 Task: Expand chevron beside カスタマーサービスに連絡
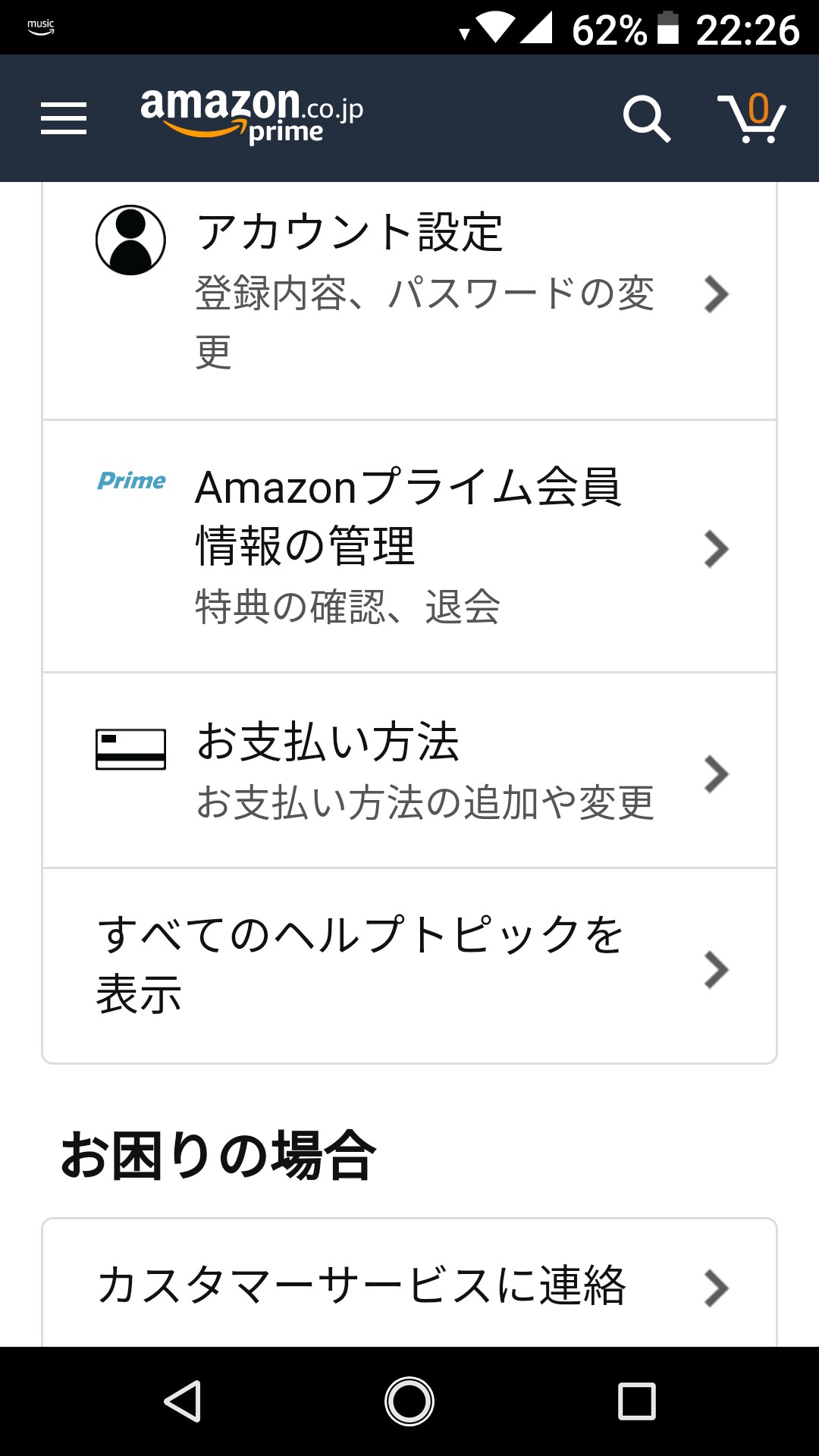pos(716,1288)
